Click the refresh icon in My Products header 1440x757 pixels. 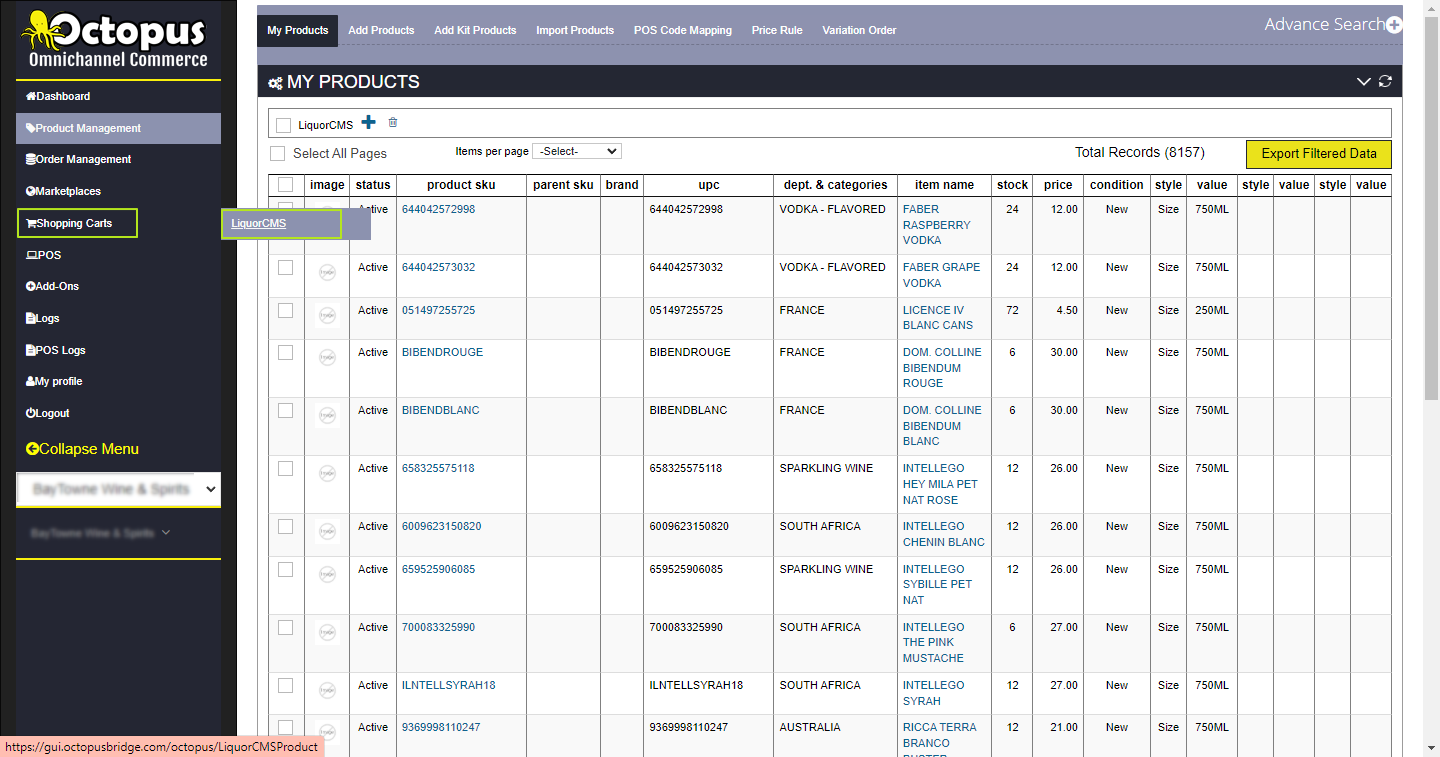pos(1385,82)
